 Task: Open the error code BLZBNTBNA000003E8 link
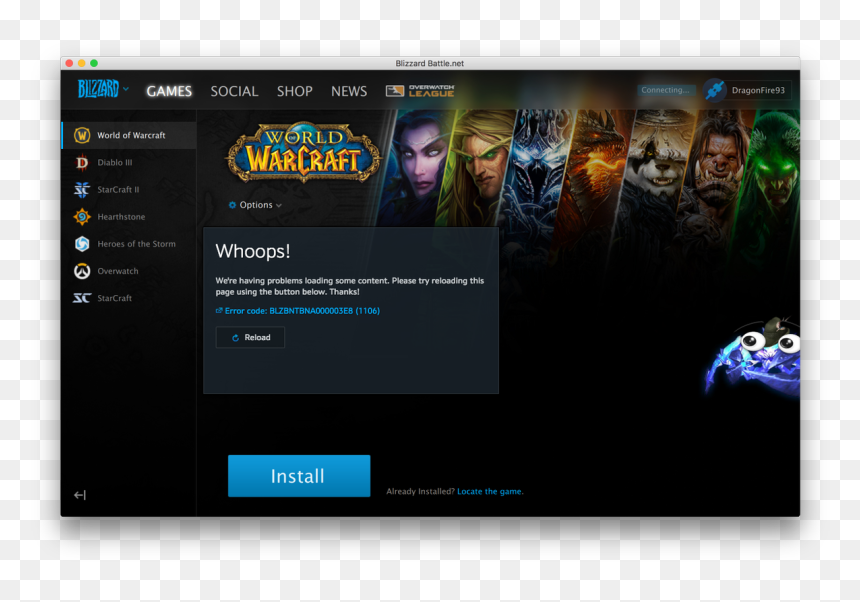[298, 311]
